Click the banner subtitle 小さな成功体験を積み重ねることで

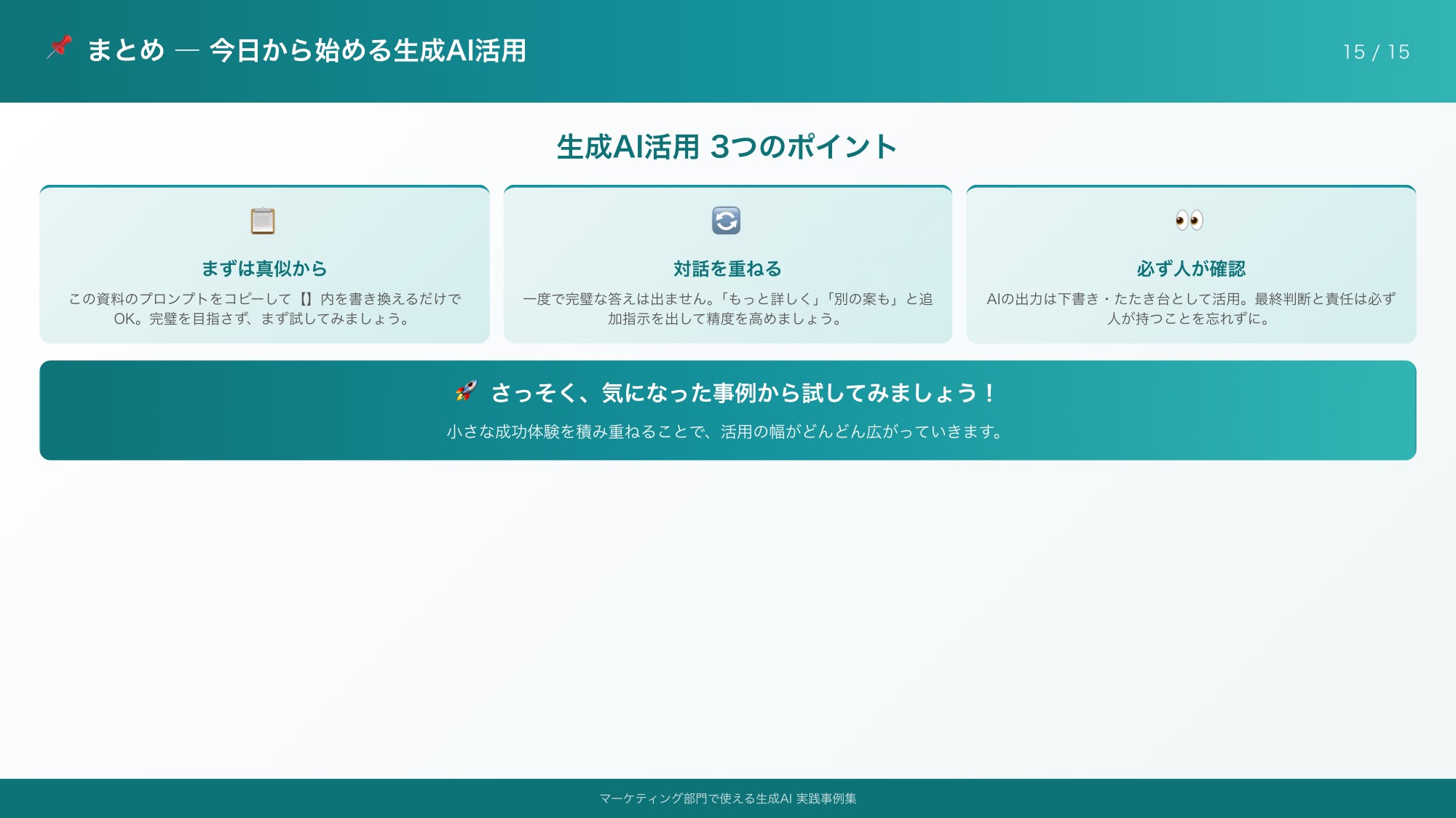click(x=726, y=432)
